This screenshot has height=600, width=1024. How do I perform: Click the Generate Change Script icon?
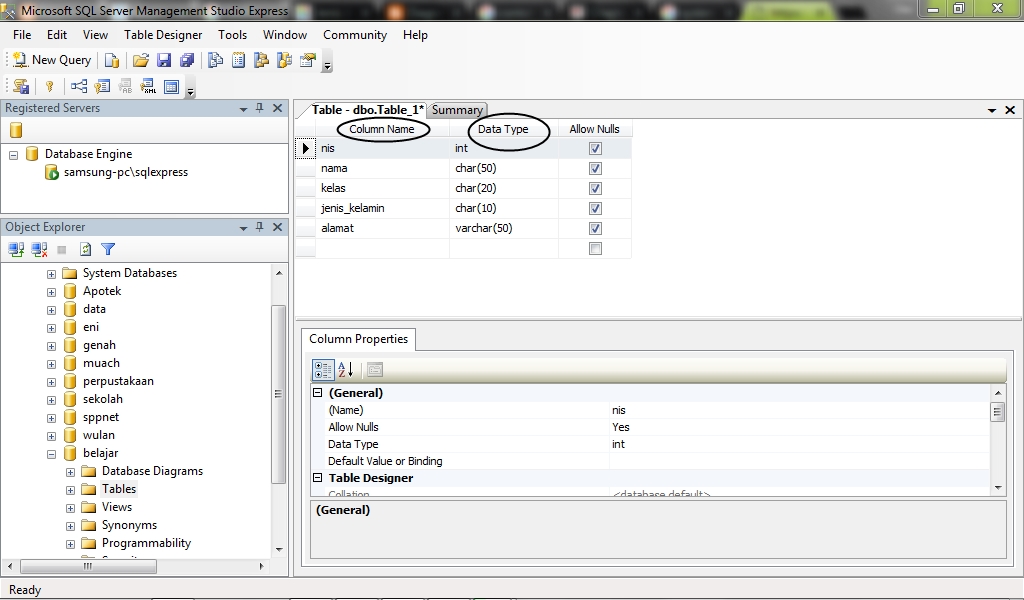pos(21,86)
